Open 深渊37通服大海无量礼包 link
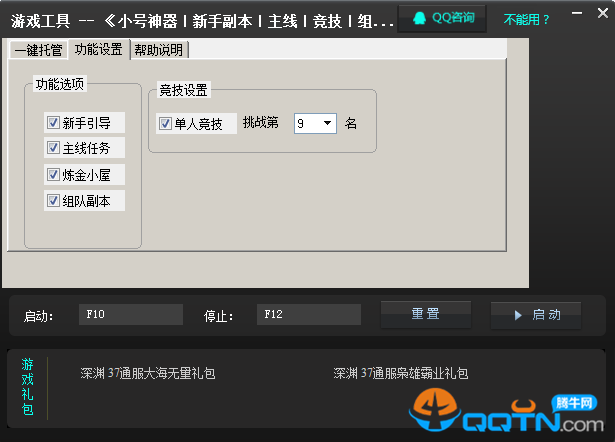Screen dimensions: 615x442 [x=148, y=374]
